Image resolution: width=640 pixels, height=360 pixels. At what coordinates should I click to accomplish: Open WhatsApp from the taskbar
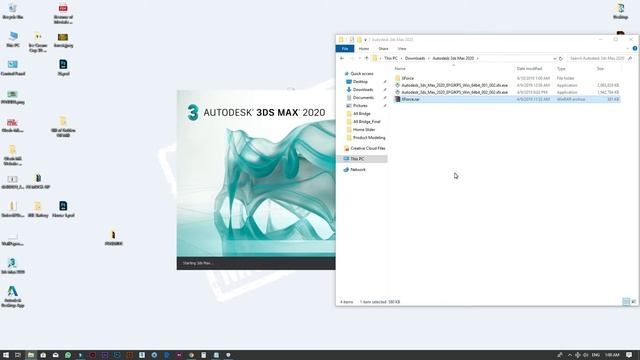coord(68,355)
